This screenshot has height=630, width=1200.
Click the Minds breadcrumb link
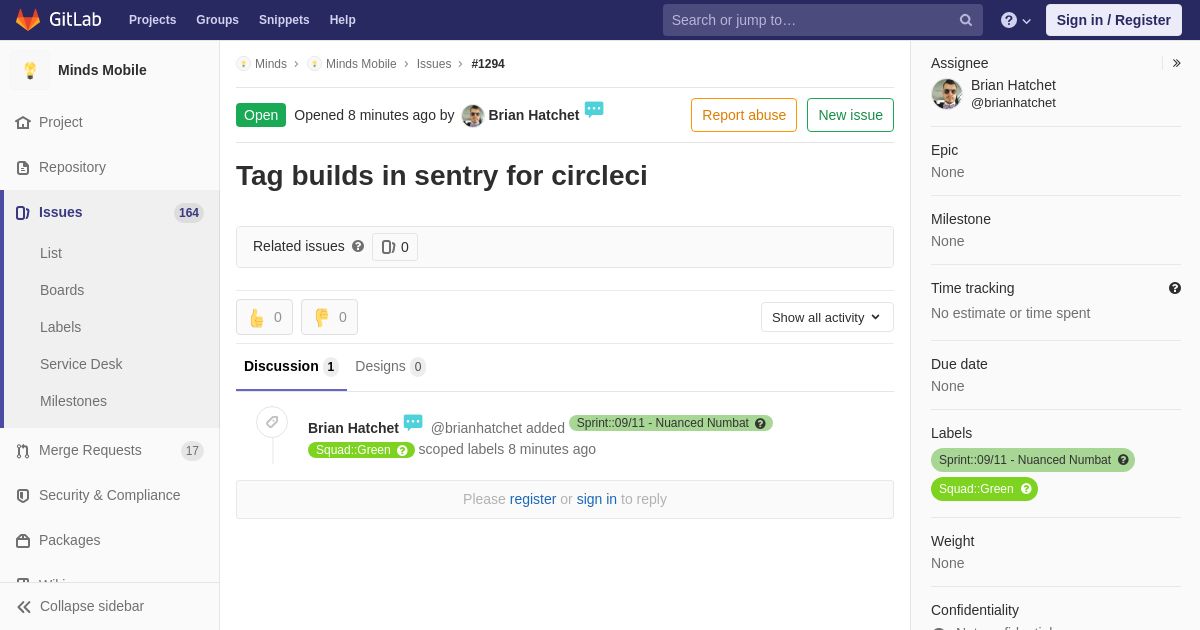[271, 64]
